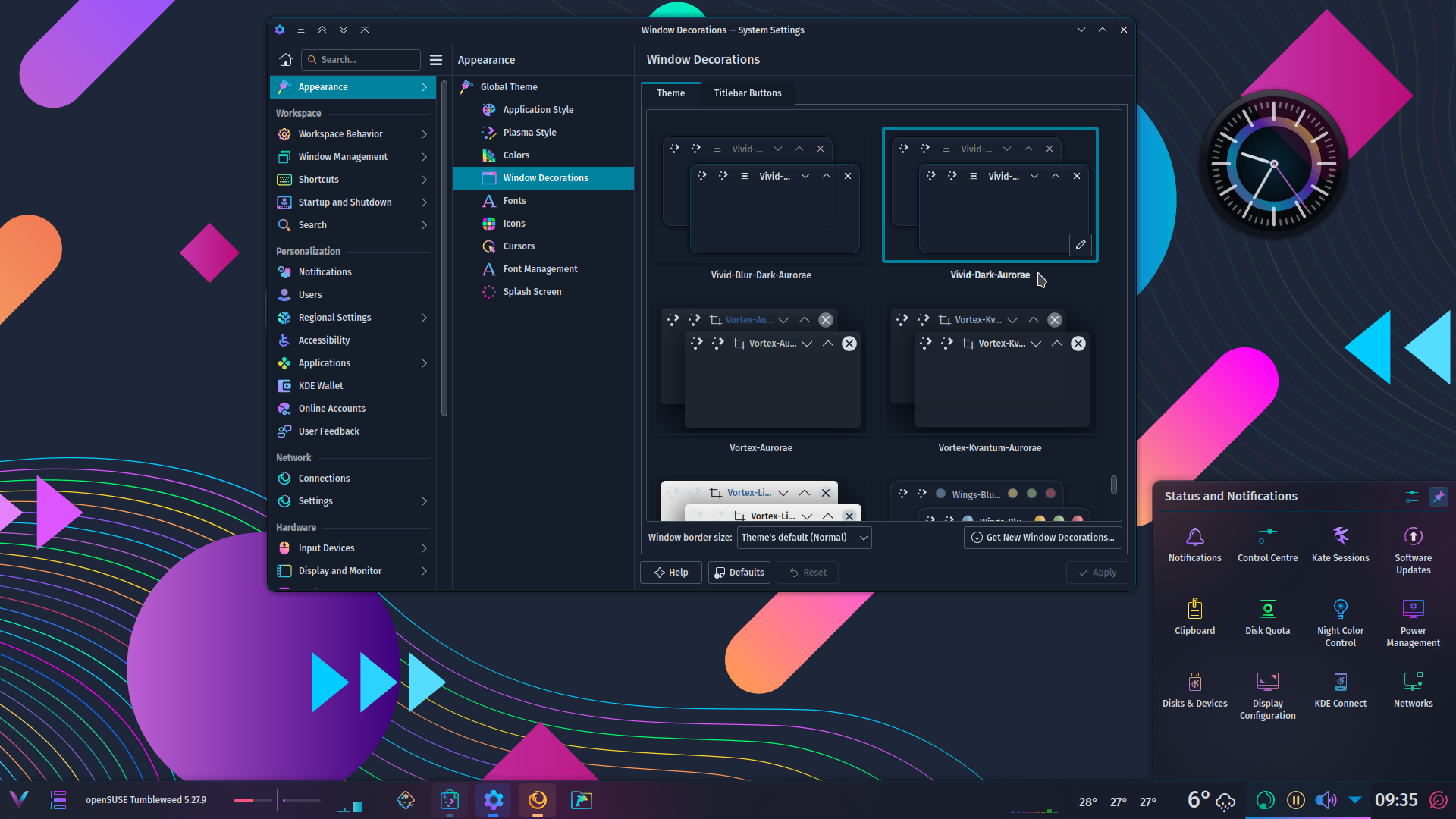
Task: Open Kate Sessions in status panel
Action: [x=1341, y=544]
